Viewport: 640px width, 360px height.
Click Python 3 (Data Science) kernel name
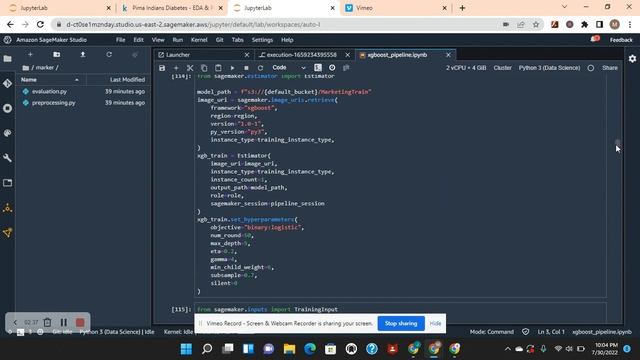[x=549, y=68]
